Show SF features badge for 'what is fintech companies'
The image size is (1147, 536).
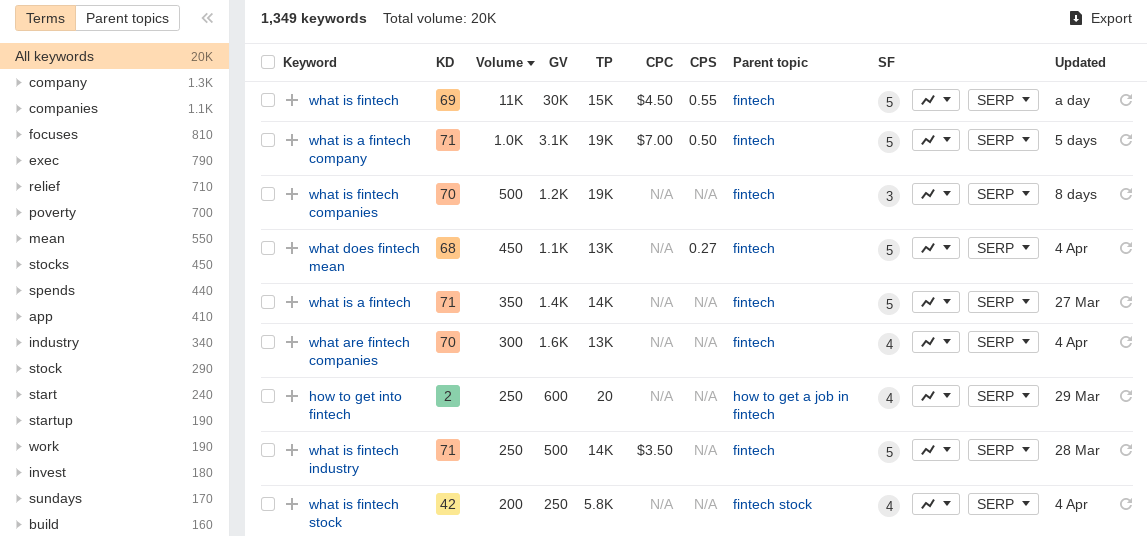pos(889,196)
